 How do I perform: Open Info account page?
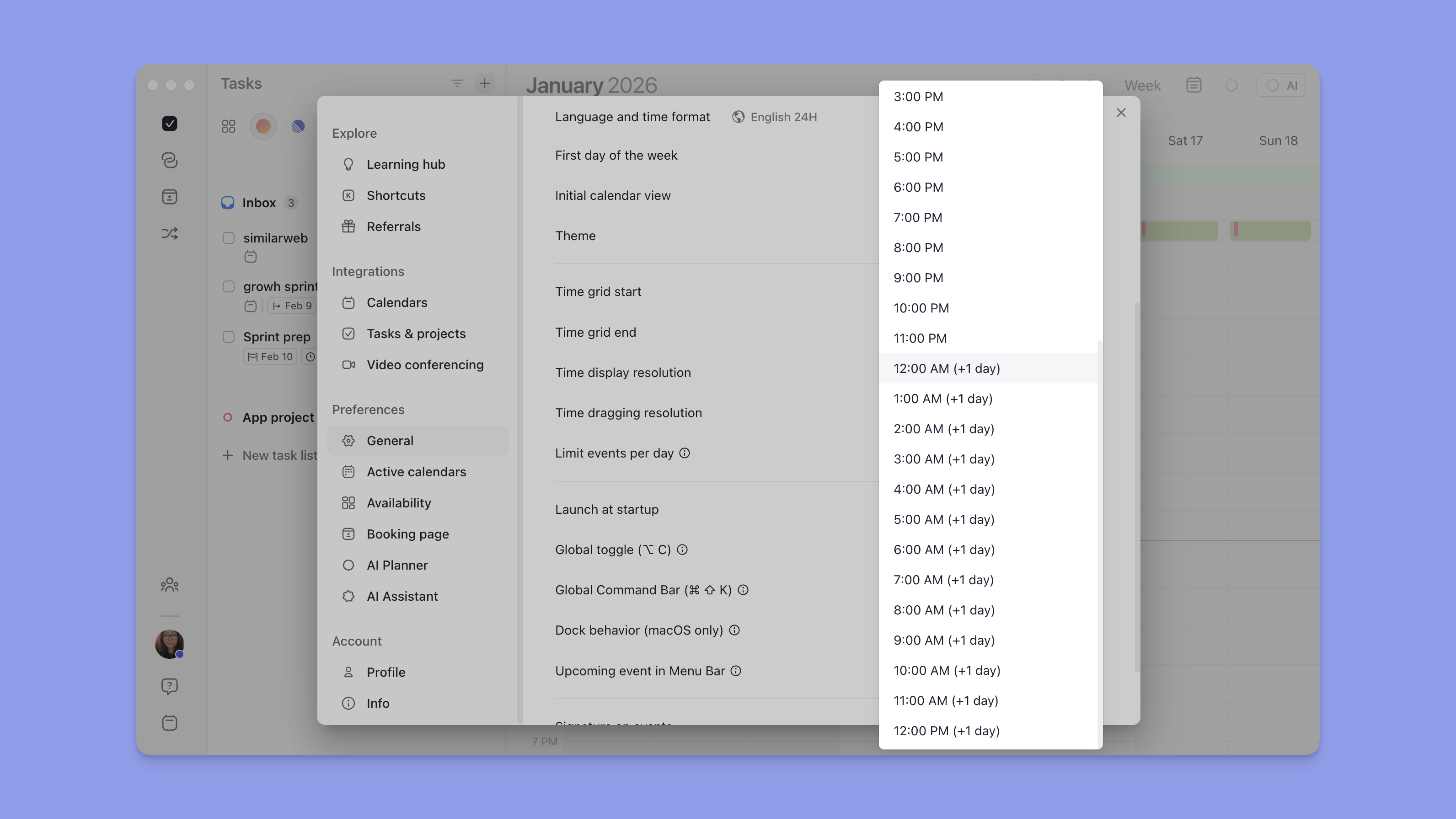pyautogui.click(x=418, y=703)
